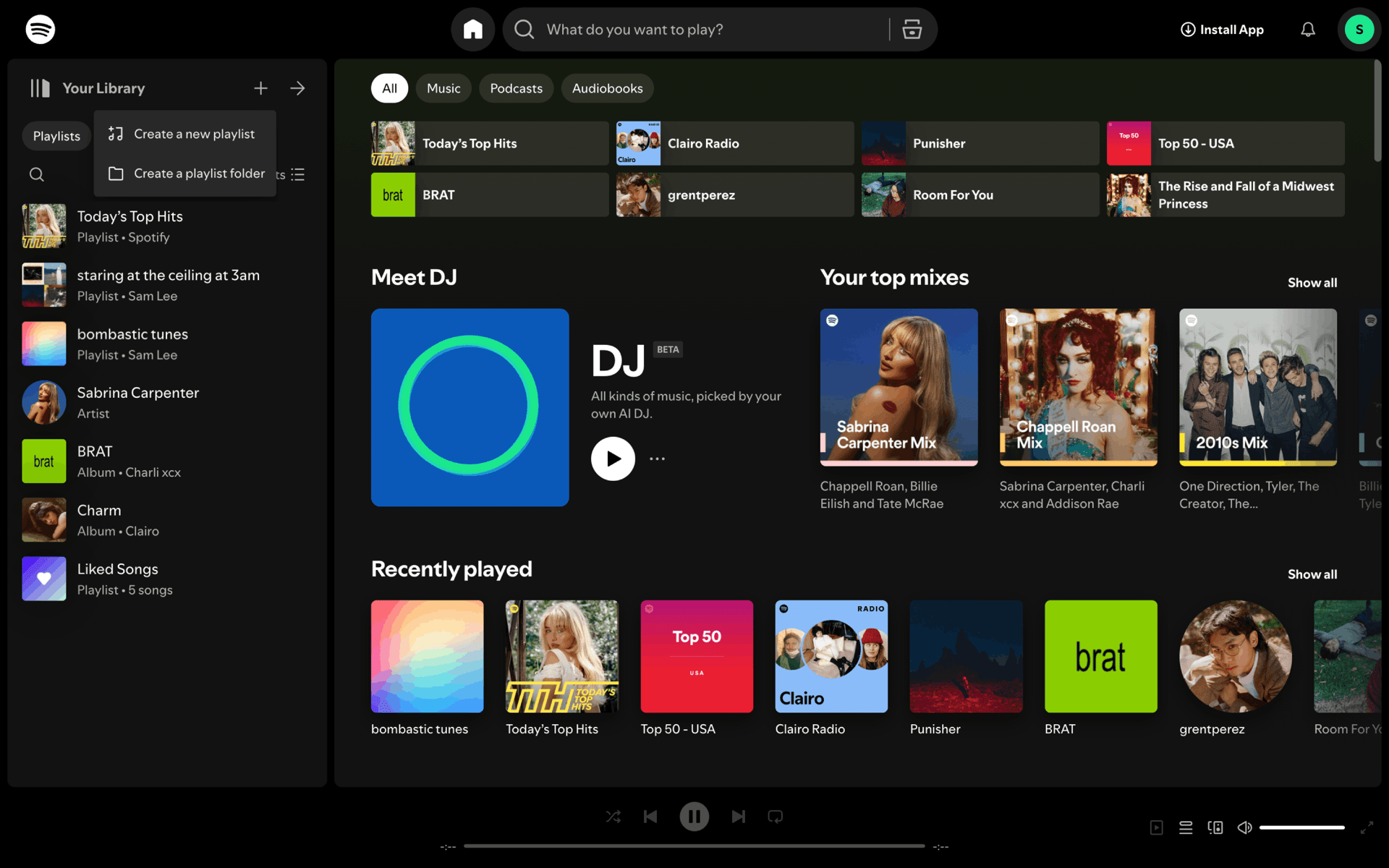Image resolution: width=1389 pixels, height=868 pixels.
Task: Open Punisher album in Recently played
Action: [967, 668]
